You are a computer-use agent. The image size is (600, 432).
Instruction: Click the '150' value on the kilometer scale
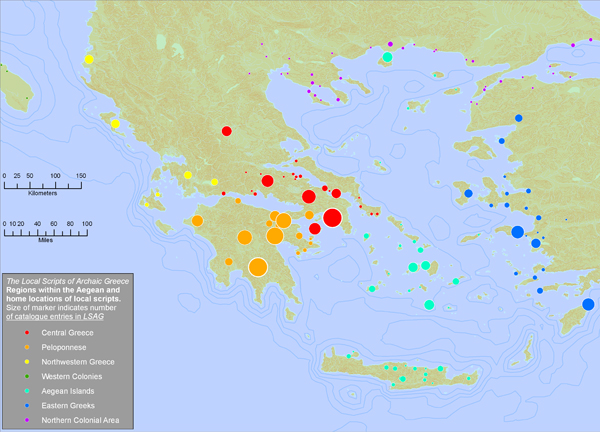81,176
